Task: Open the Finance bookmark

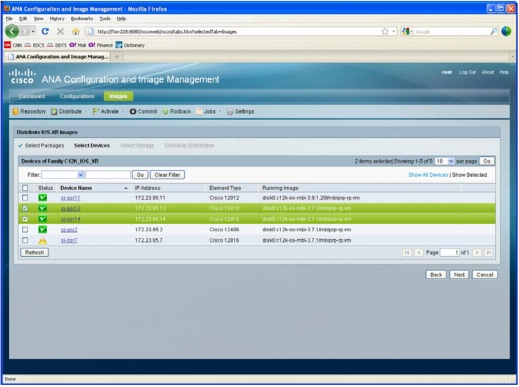Action: tap(101, 45)
